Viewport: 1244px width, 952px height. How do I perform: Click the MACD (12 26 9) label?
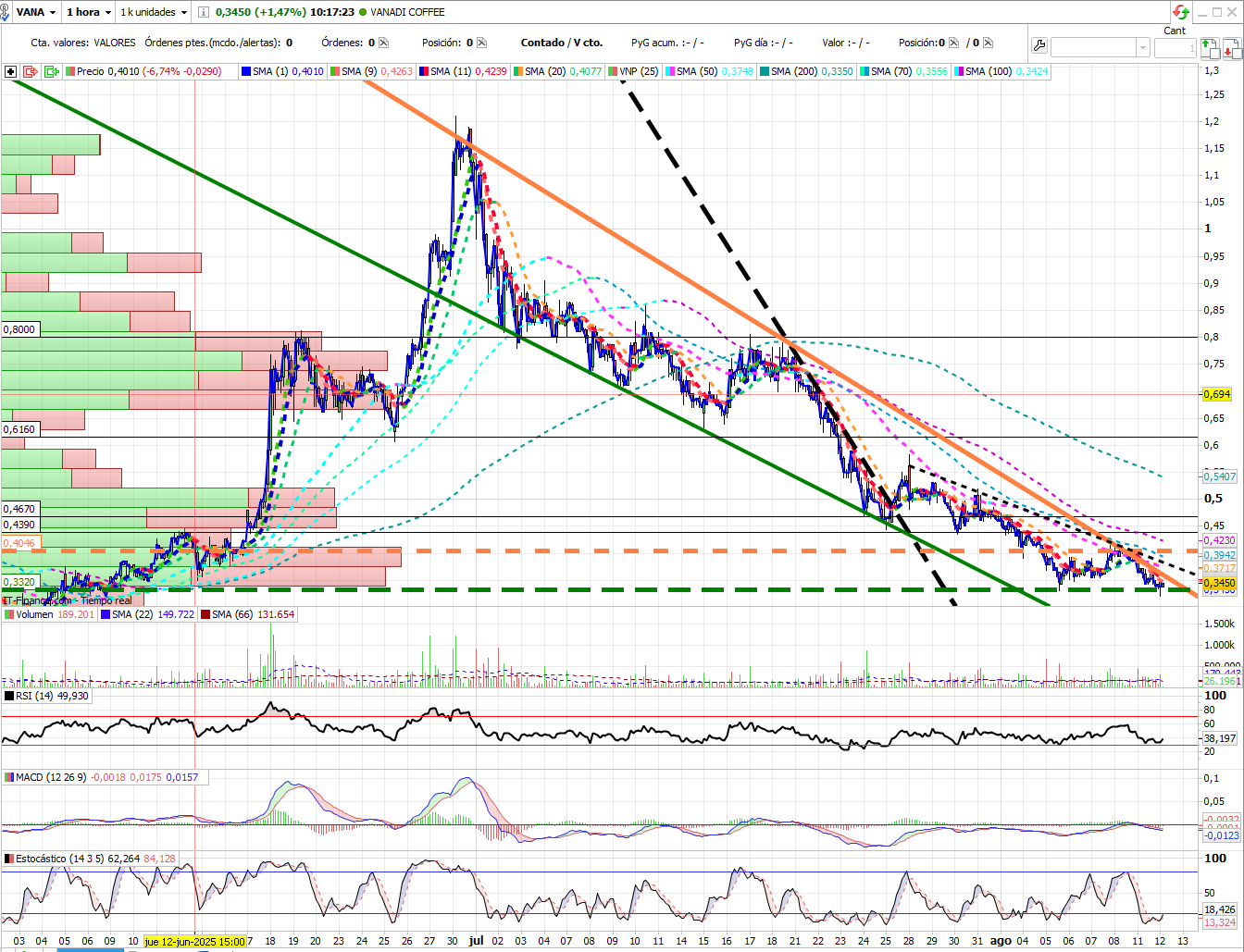[51, 777]
